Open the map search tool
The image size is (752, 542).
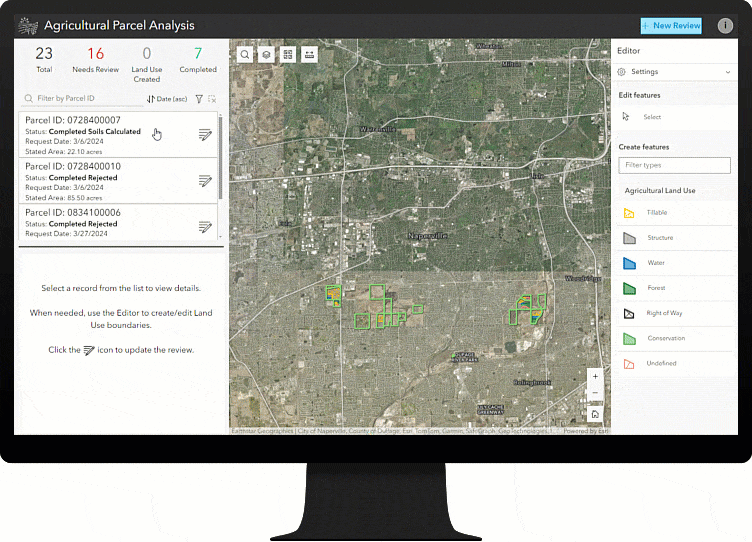click(x=245, y=55)
